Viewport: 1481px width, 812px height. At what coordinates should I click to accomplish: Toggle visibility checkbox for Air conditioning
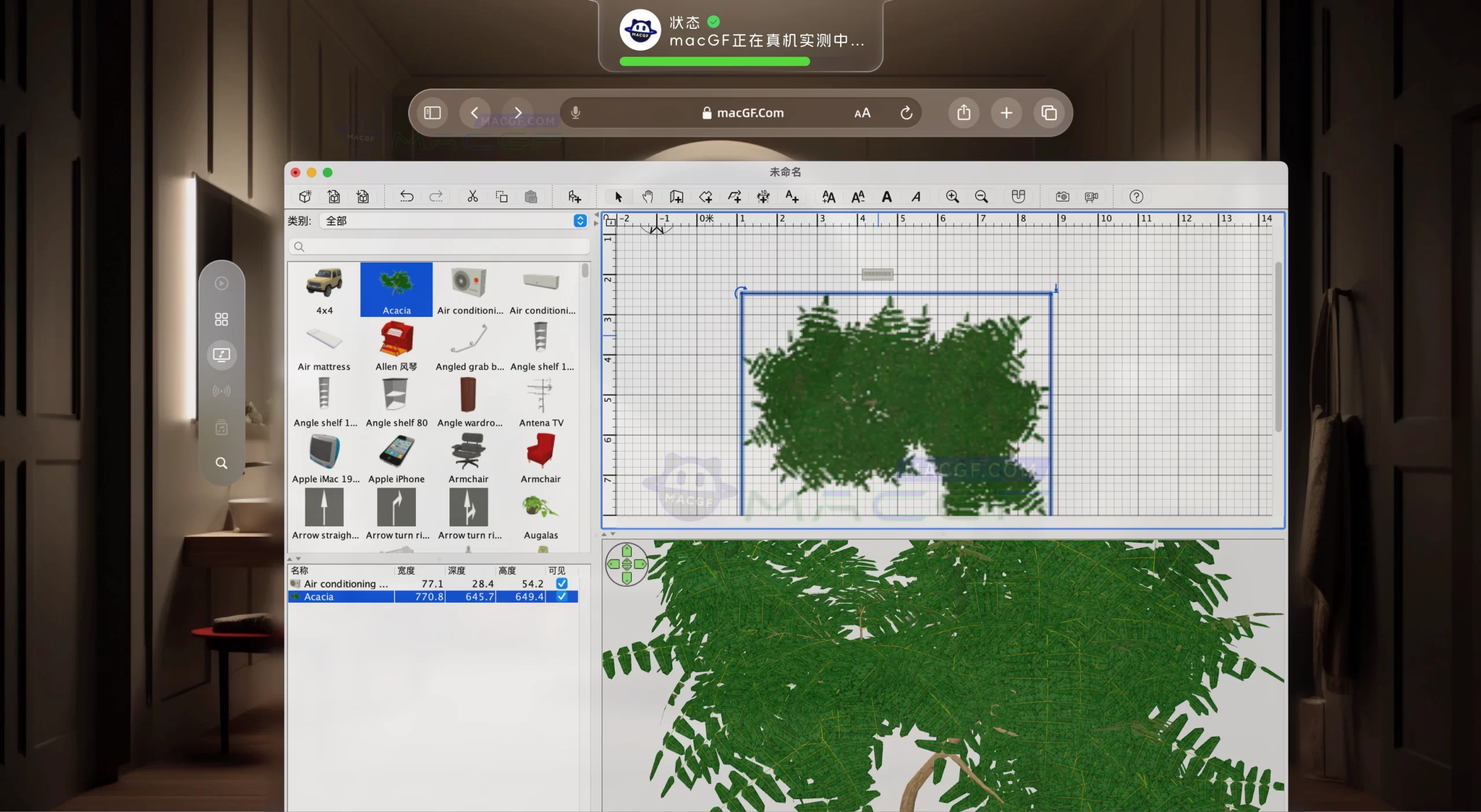pos(561,584)
